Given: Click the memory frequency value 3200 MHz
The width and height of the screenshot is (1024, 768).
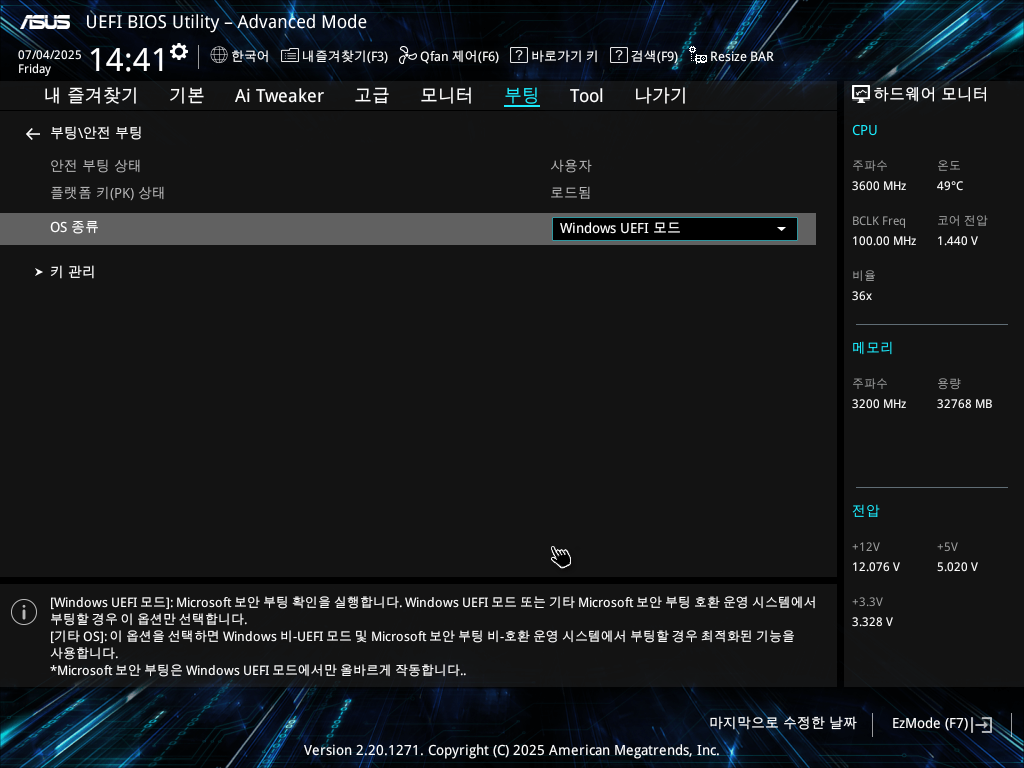Looking at the screenshot, I should [878, 404].
